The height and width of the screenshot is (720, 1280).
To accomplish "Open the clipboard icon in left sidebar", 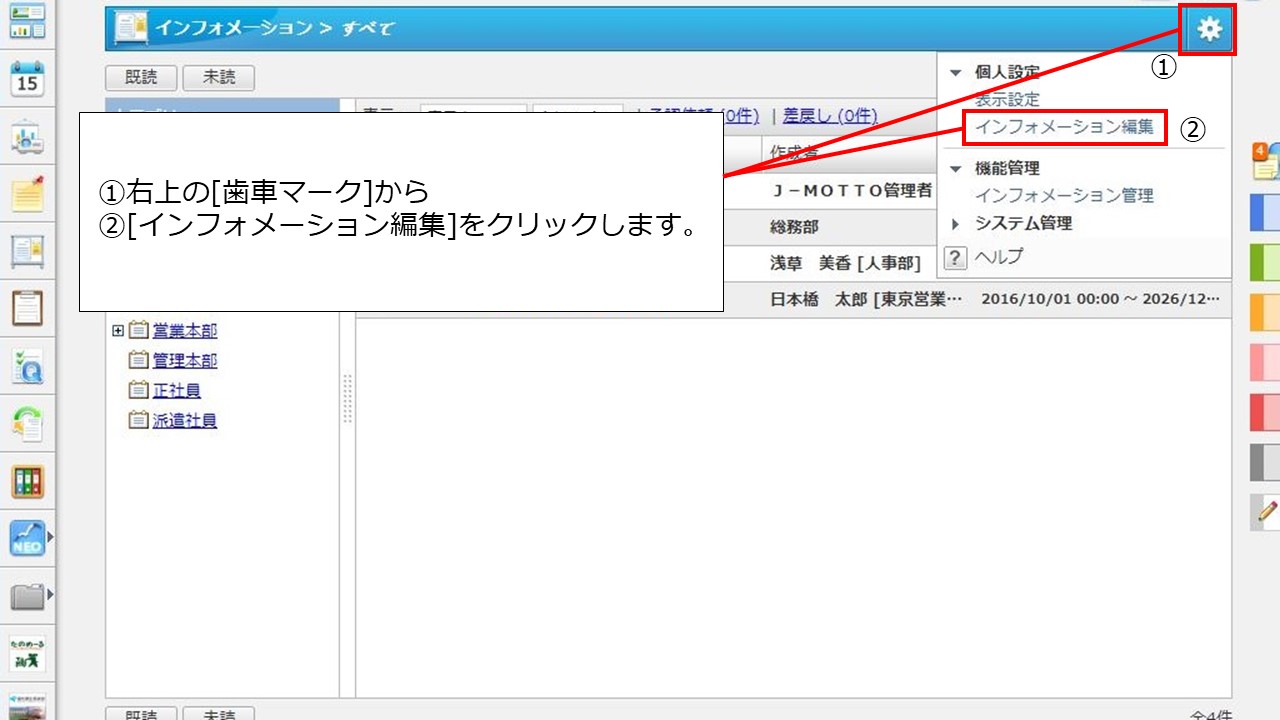I will [x=27, y=307].
